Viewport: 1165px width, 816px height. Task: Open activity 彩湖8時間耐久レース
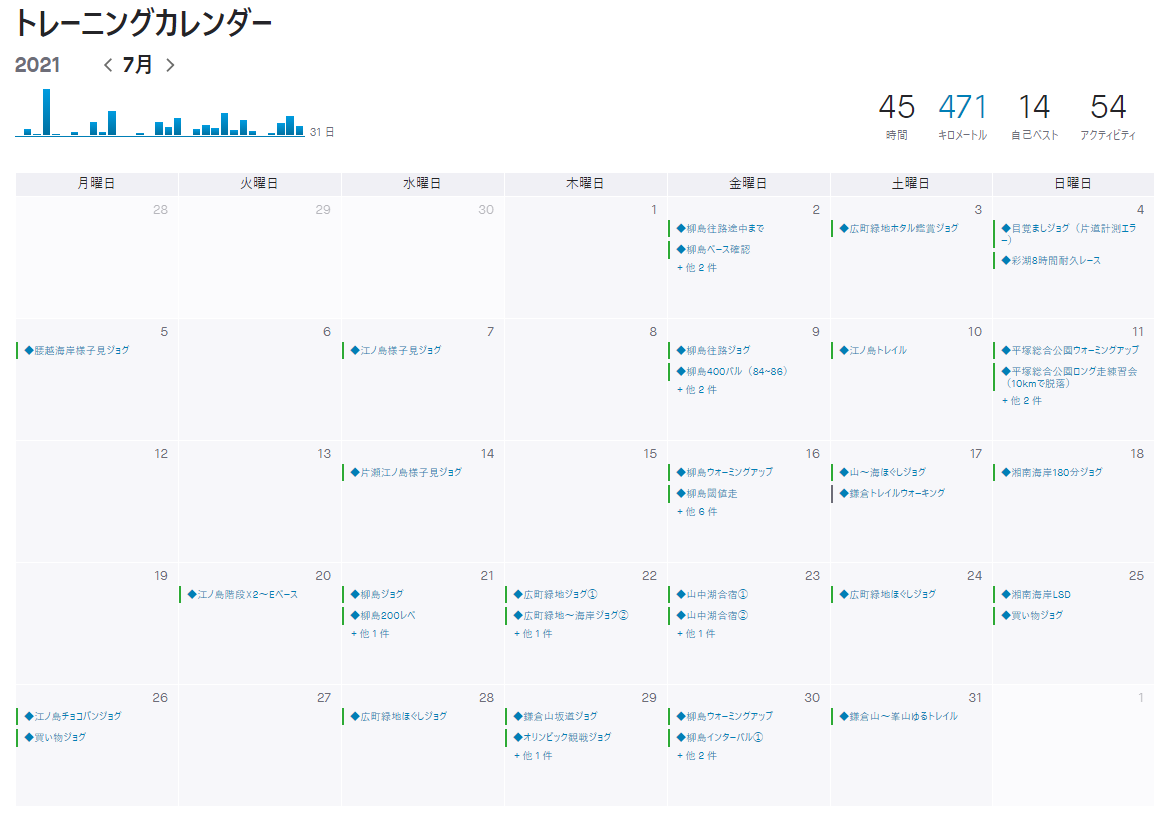(1051, 260)
